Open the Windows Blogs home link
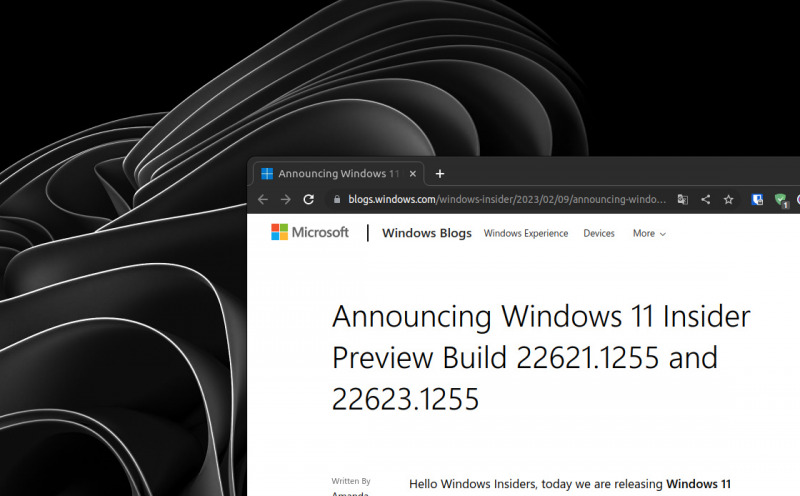Screen dimensions: 800x496 (427, 233)
